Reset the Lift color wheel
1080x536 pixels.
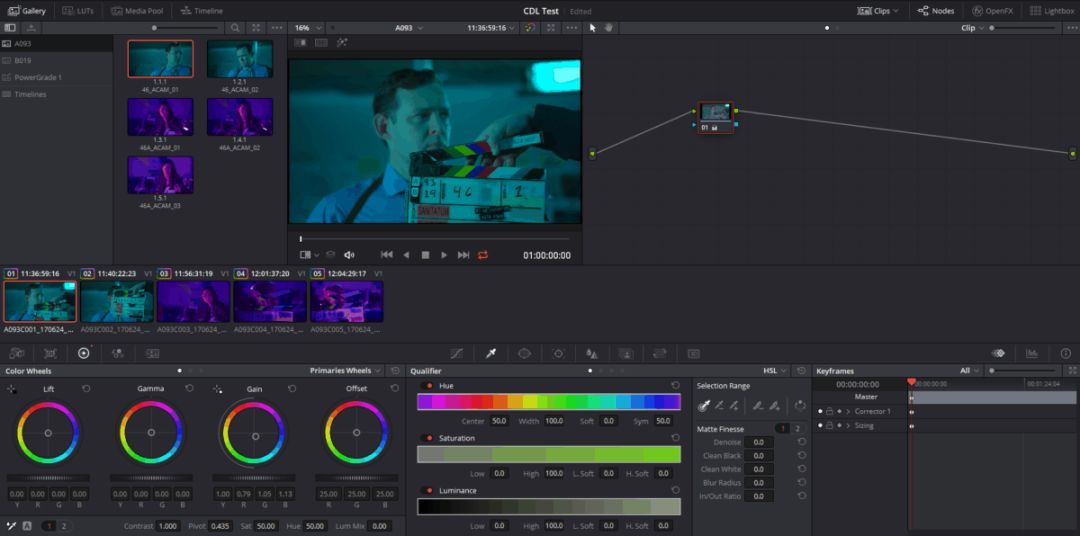[86, 388]
